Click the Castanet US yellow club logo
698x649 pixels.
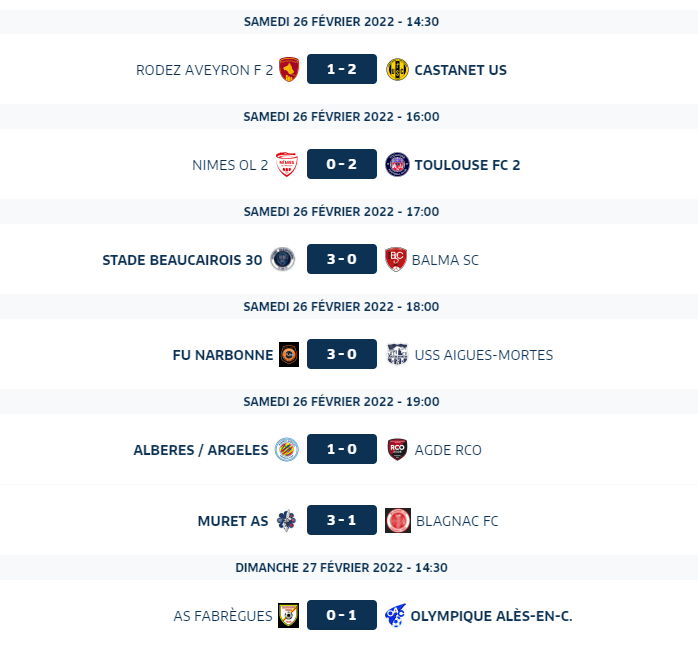tap(397, 69)
